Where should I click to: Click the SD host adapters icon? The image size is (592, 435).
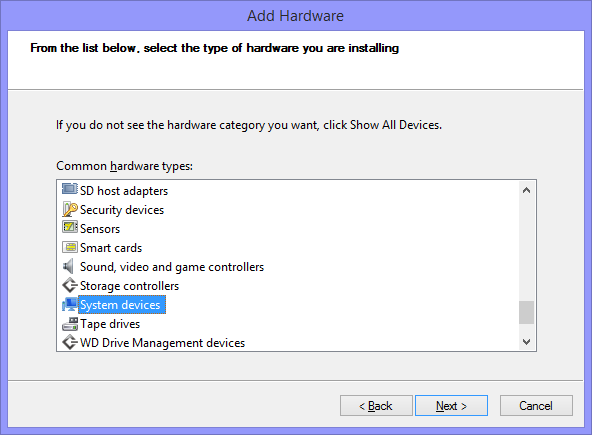coord(69,189)
